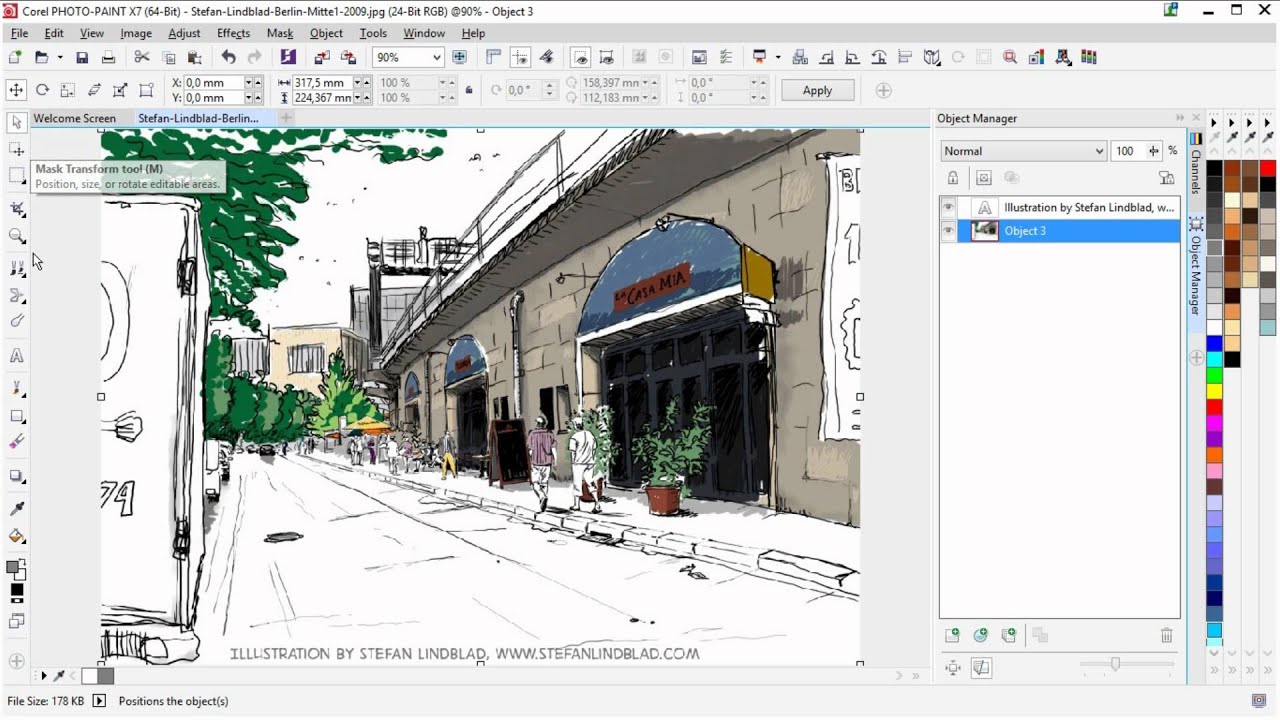Click the X position input field
This screenshot has width=1280, height=720.
coord(212,83)
